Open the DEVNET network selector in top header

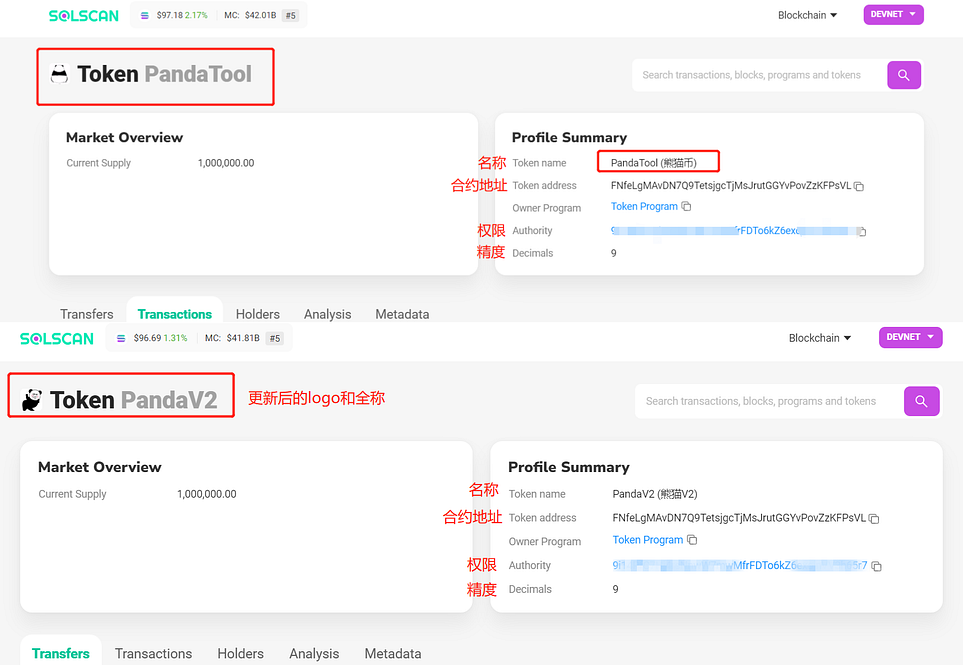(894, 14)
